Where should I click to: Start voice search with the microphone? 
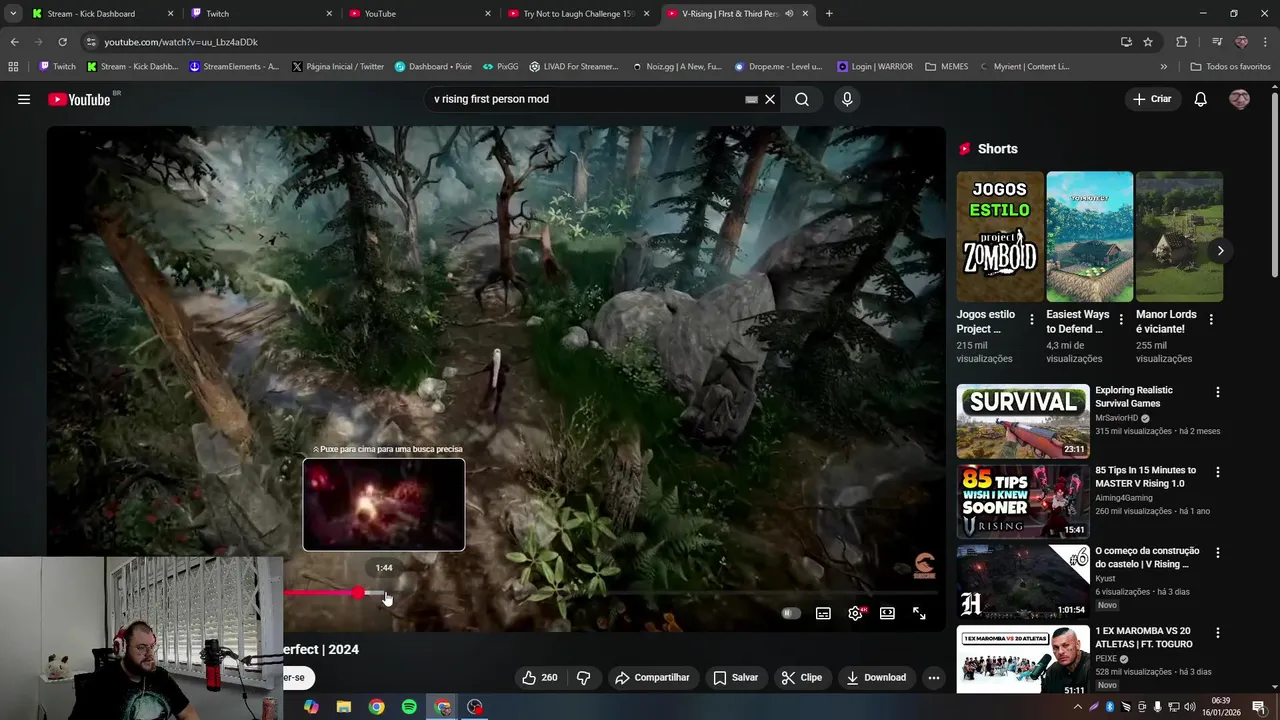tap(847, 99)
